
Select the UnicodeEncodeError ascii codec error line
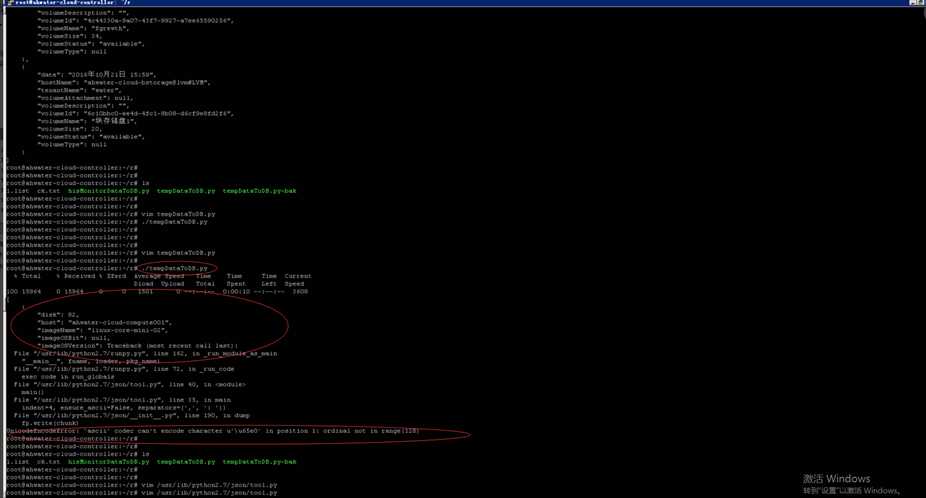point(213,431)
